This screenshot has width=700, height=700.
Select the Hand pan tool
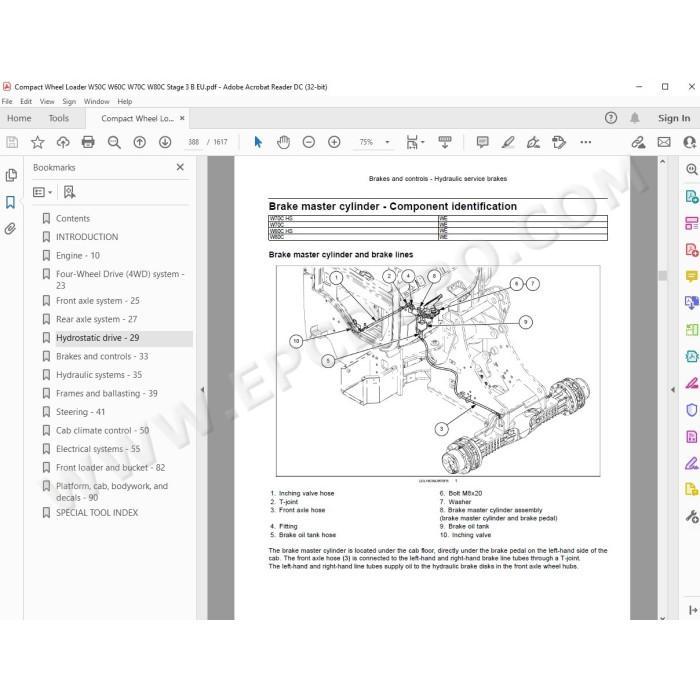coord(283,142)
